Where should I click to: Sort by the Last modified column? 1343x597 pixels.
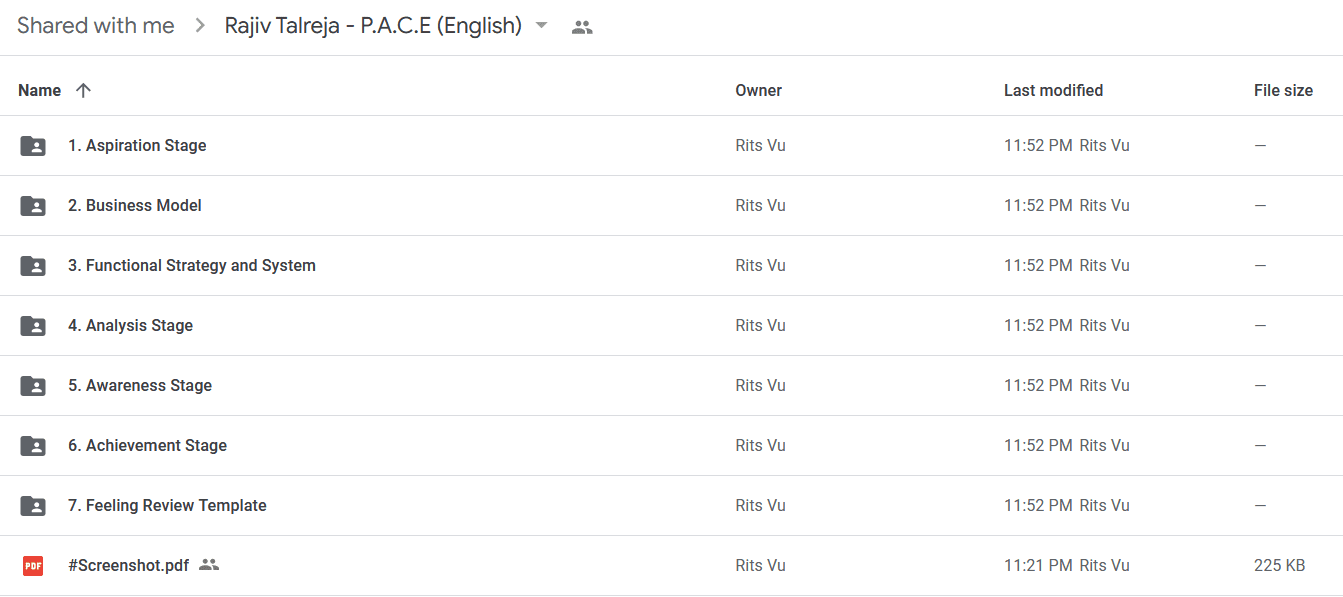pyautogui.click(x=1053, y=90)
